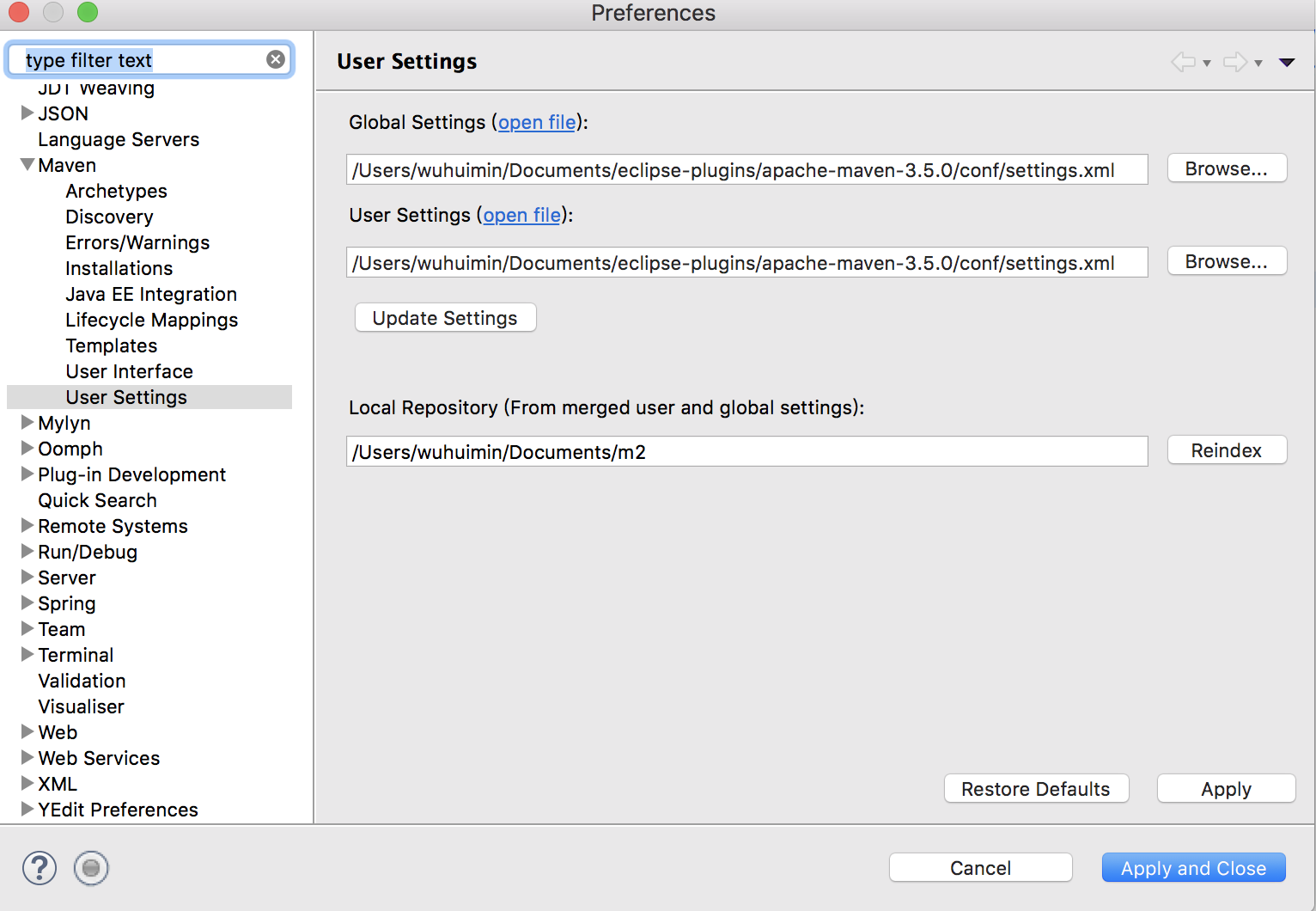The width and height of the screenshot is (1316, 911).
Task: Open Errors/Warnings page
Action: [x=137, y=242]
